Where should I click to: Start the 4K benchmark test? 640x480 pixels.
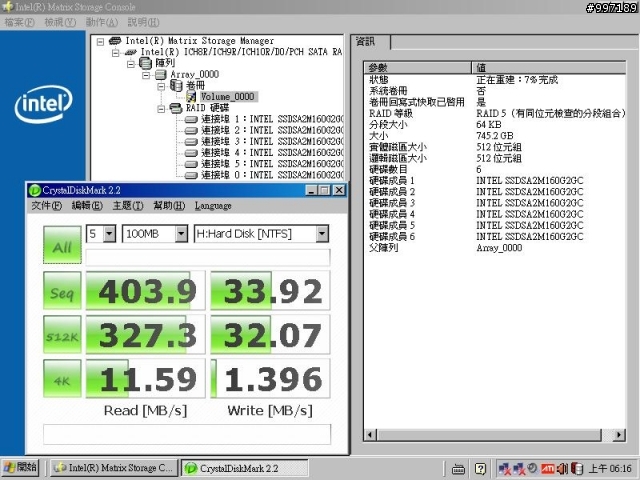click(x=62, y=378)
